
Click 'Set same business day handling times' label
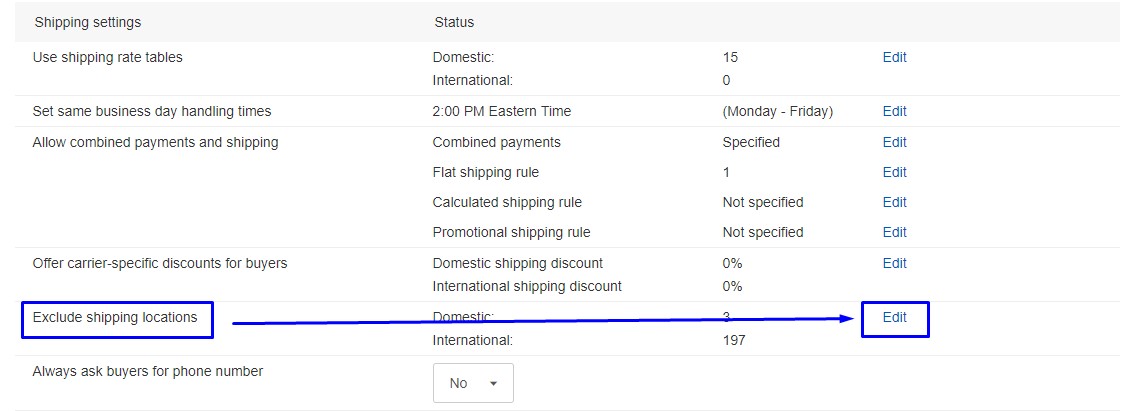151,111
